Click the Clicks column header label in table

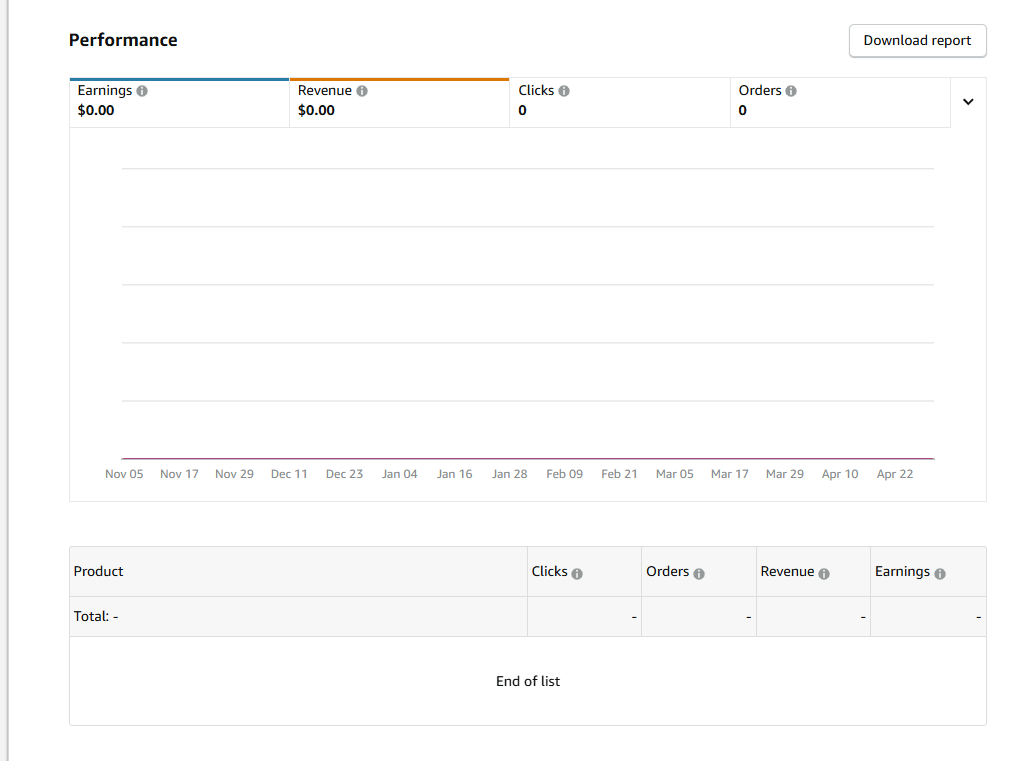click(549, 572)
